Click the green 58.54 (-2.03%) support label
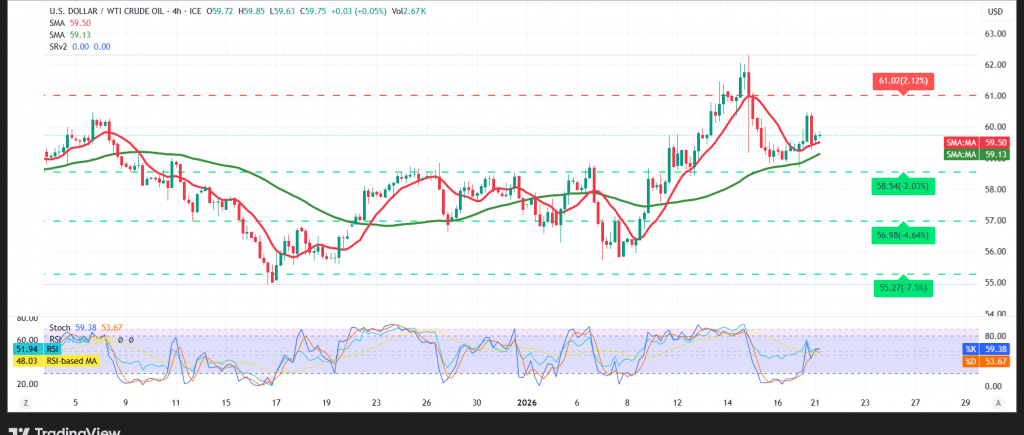 903,186
